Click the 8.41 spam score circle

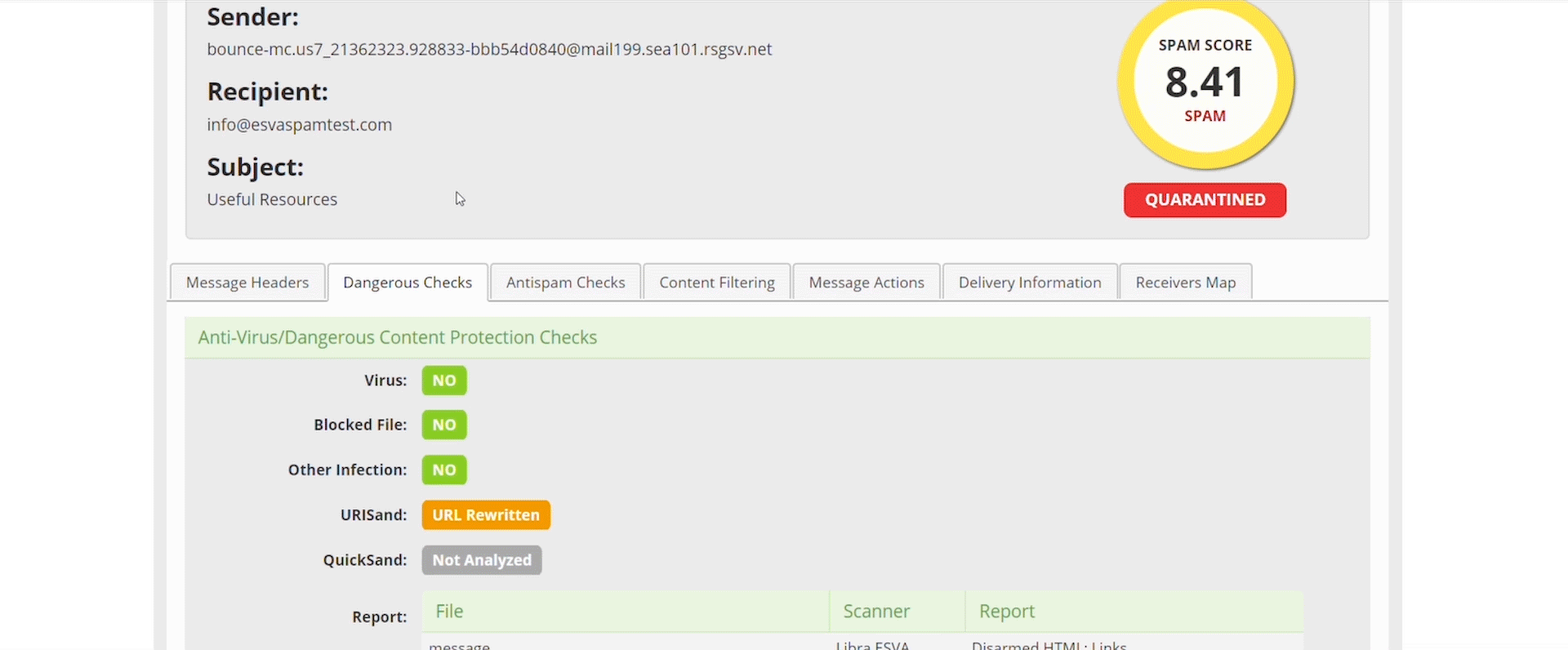[x=1205, y=82]
